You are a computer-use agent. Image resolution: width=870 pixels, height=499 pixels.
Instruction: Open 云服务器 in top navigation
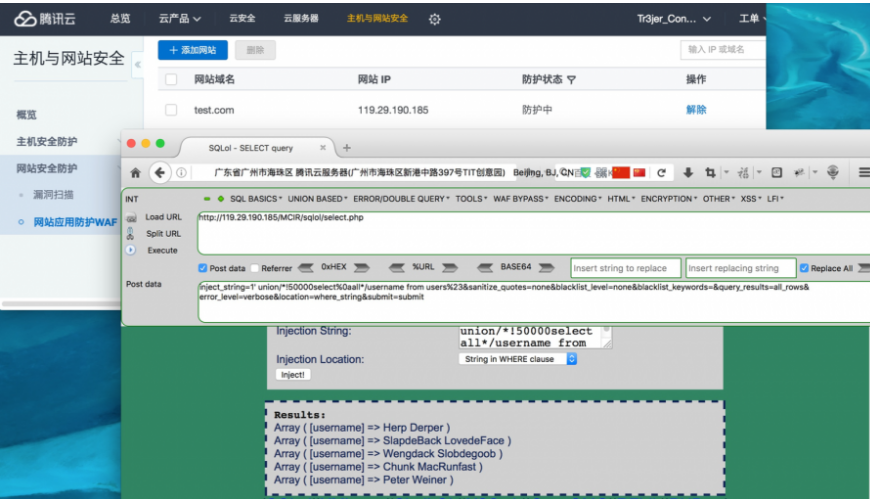point(301,19)
